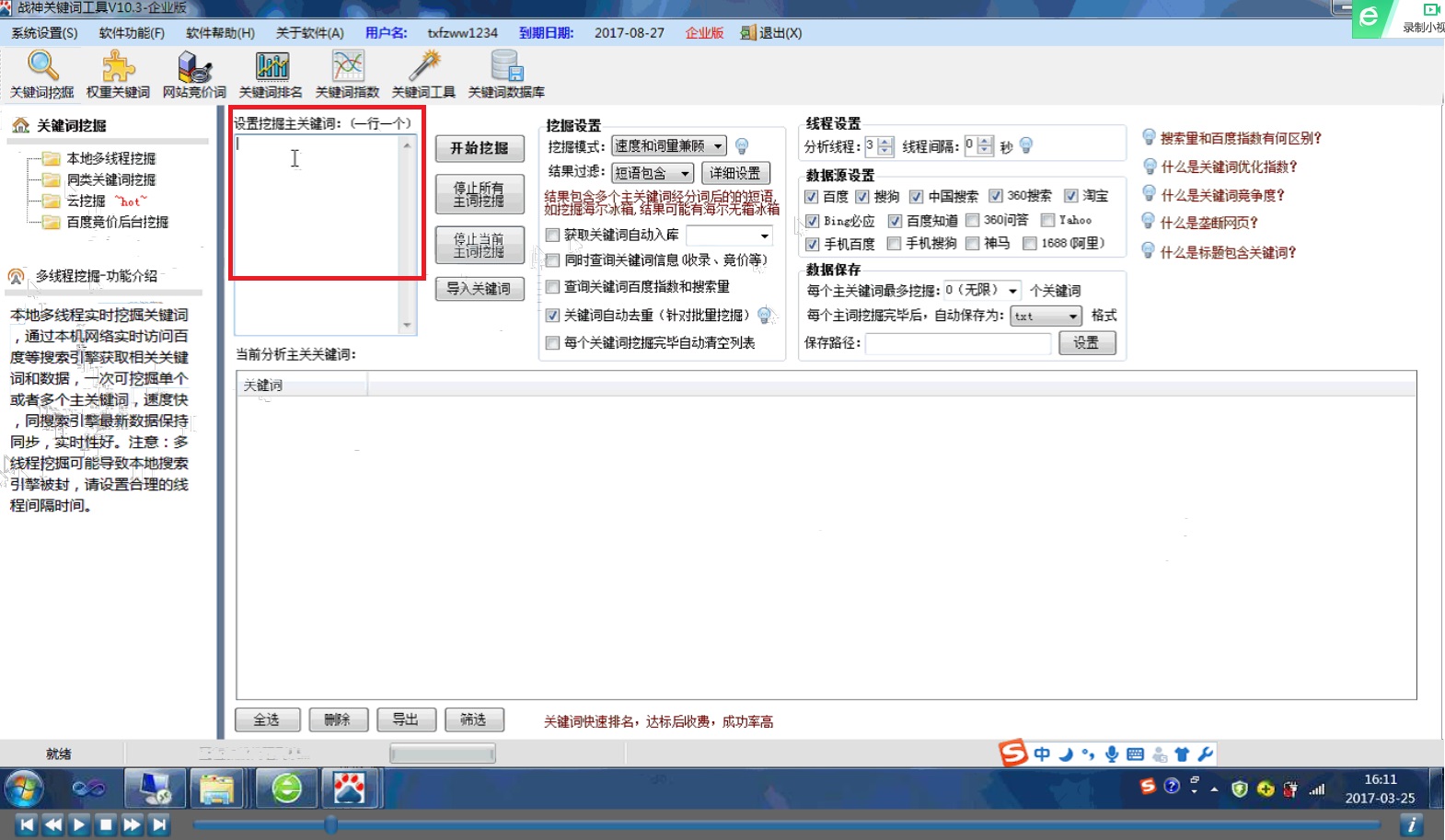Screen dimensions: 1445x840
Task: Click the lightbulb hint beside 关键词自动去重
Action: click(x=764, y=316)
